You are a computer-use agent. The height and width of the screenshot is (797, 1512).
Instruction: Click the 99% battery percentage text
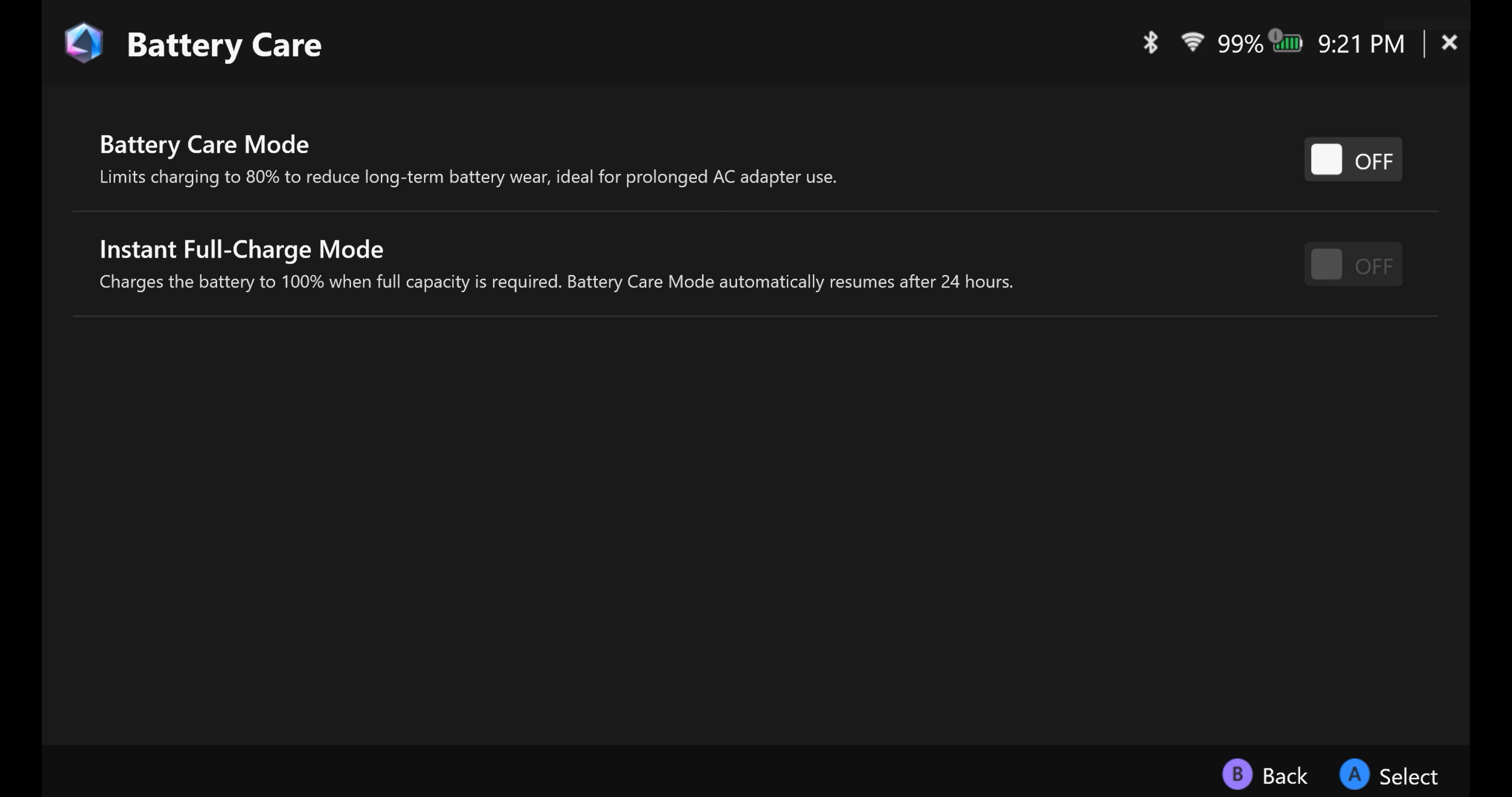pos(1240,44)
